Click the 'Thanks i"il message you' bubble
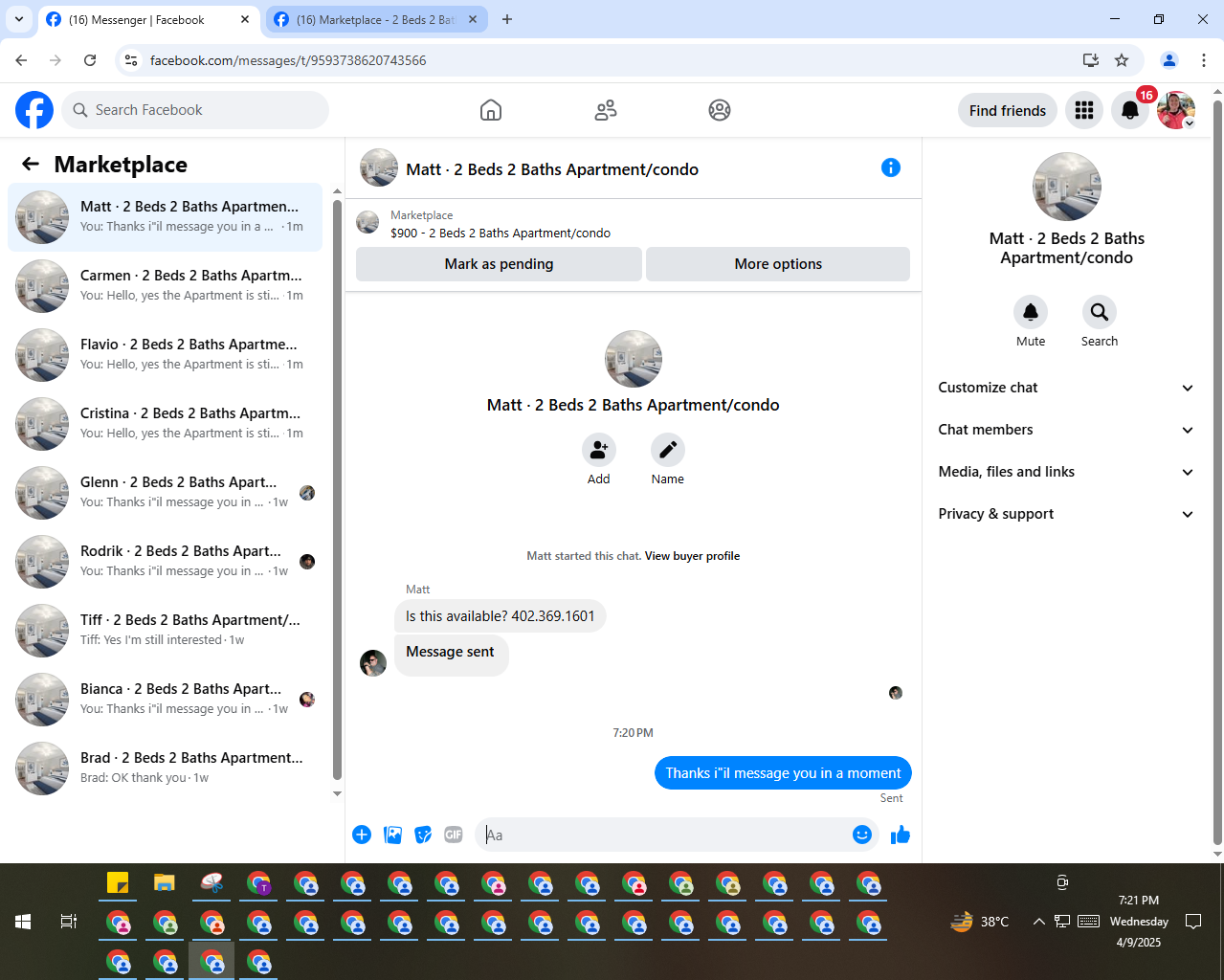The image size is (1224, 980). 783,773
